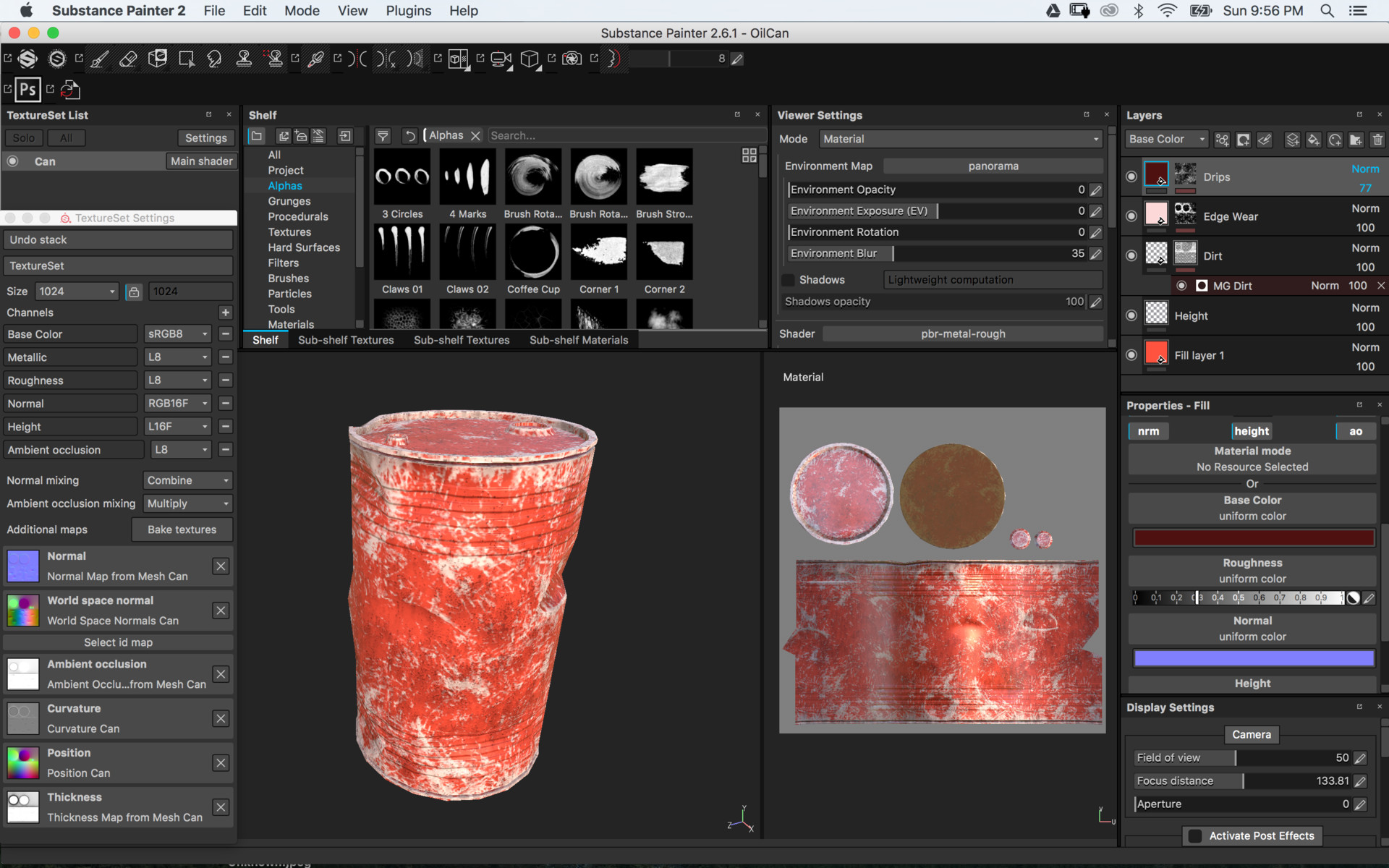Hide the Height layer
The height and width of the screenshot is (868, 1389).
pos(1131,315)
